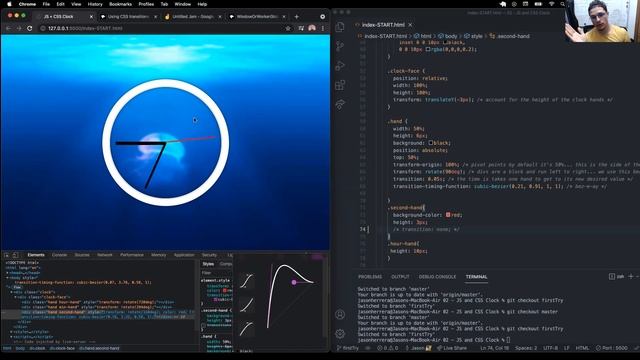Collapse the div clock-face node
The width and height of the screenshot is (640, 360).
[x=16, y=297]
